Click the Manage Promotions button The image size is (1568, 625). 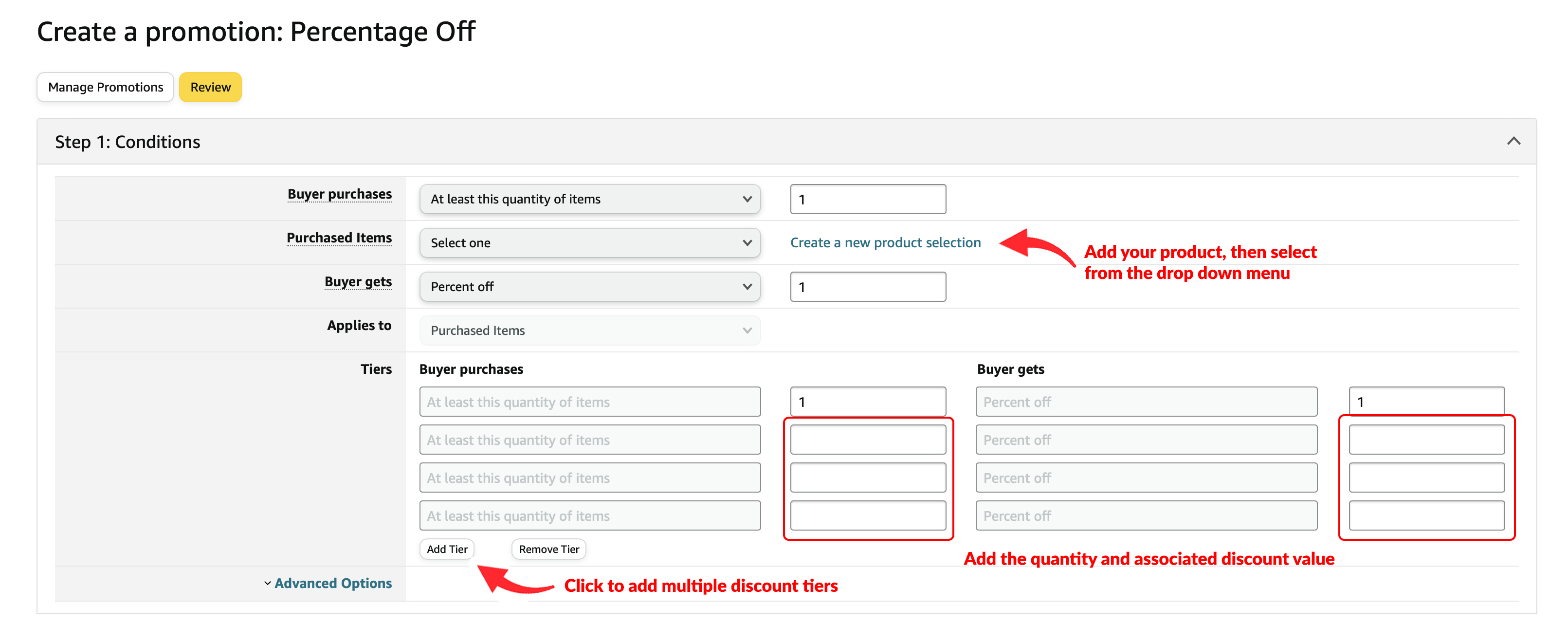(x=105, y=87)
